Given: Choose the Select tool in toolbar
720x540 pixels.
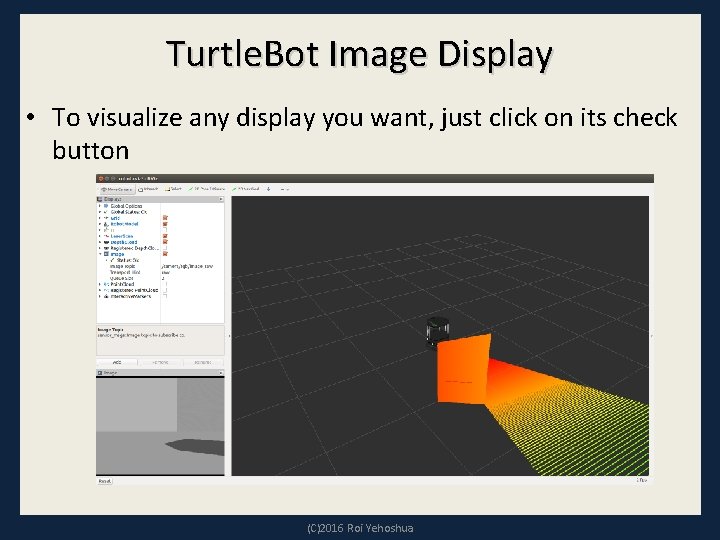Looking at the screenshot, I should coord(174,189).
